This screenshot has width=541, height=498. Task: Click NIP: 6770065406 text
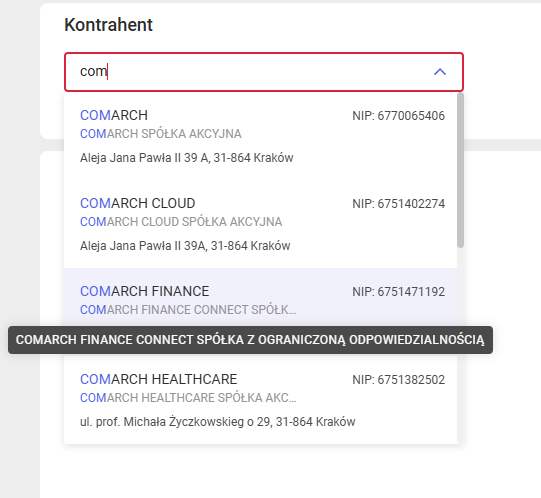pyautogui.click(x=399, y=116)
